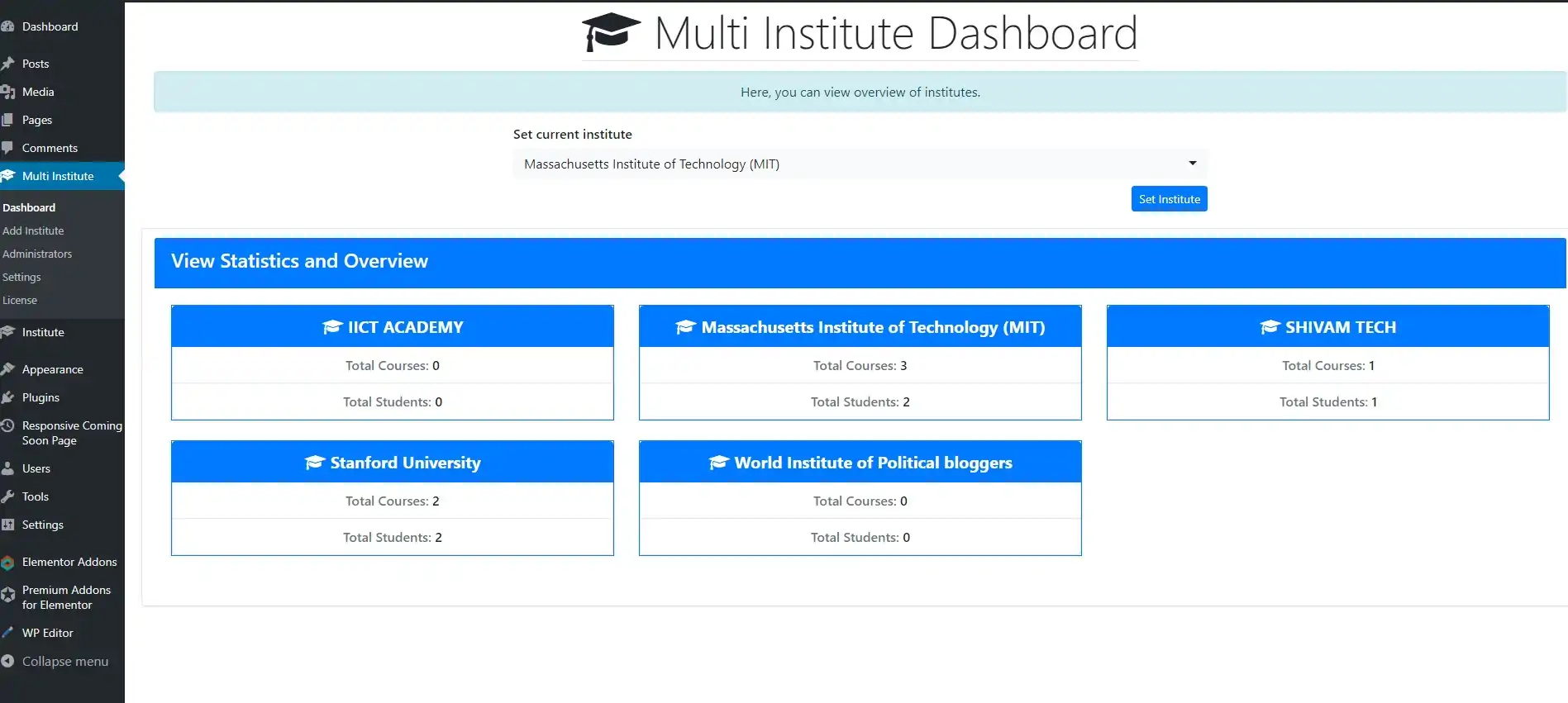Image resolution: width=1568 pixels, height=703 pixels.
Task: Click the Tools wrench icon
Action: click(x=7, y=496)
